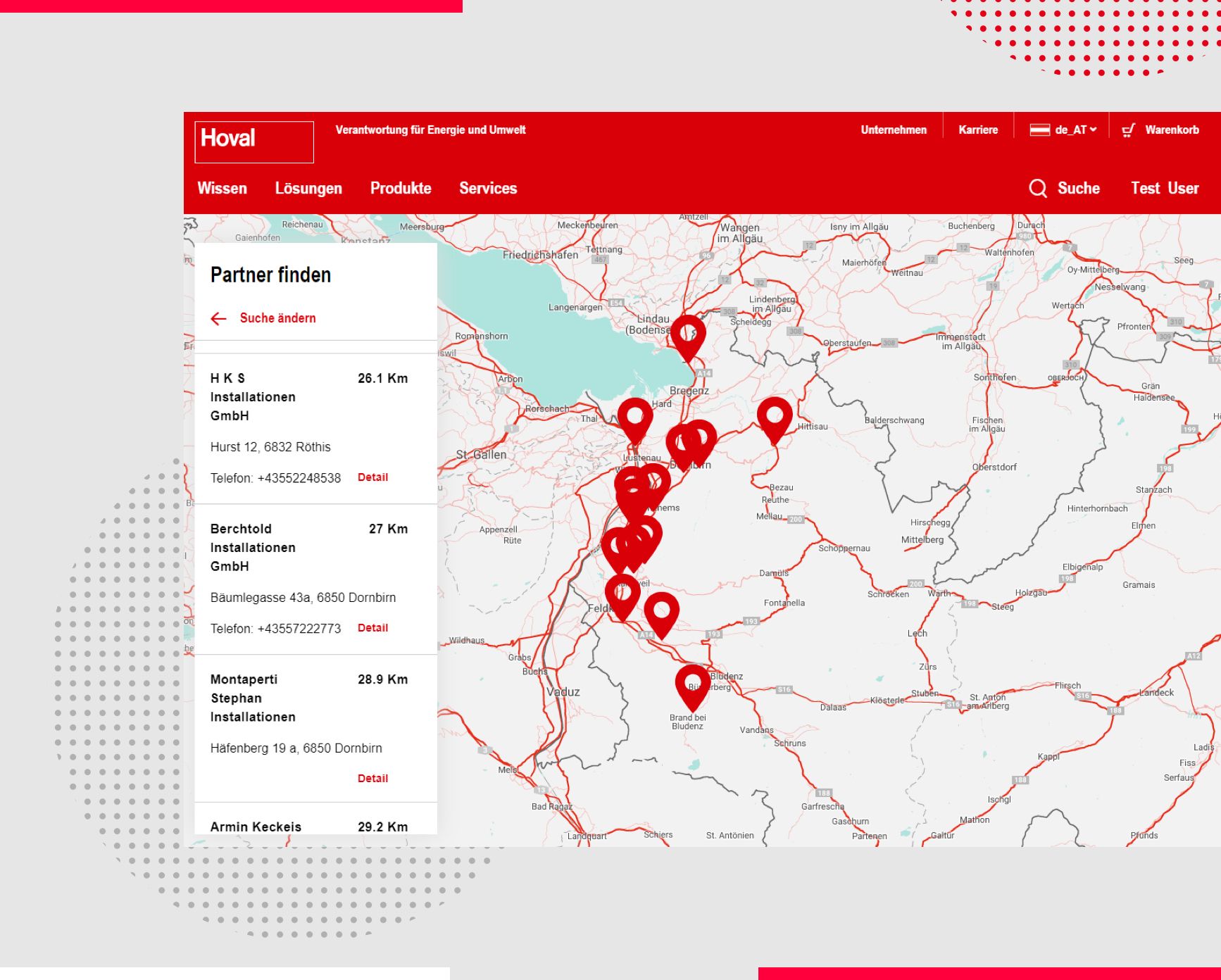
Task: Click the address Häfenberg 19 a, 6850 Dornbirn
Action: pos(296,748)
